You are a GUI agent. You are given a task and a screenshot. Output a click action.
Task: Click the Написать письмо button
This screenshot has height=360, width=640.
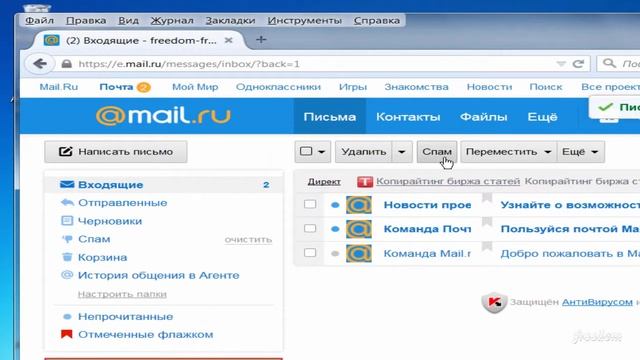click(116, 152)
